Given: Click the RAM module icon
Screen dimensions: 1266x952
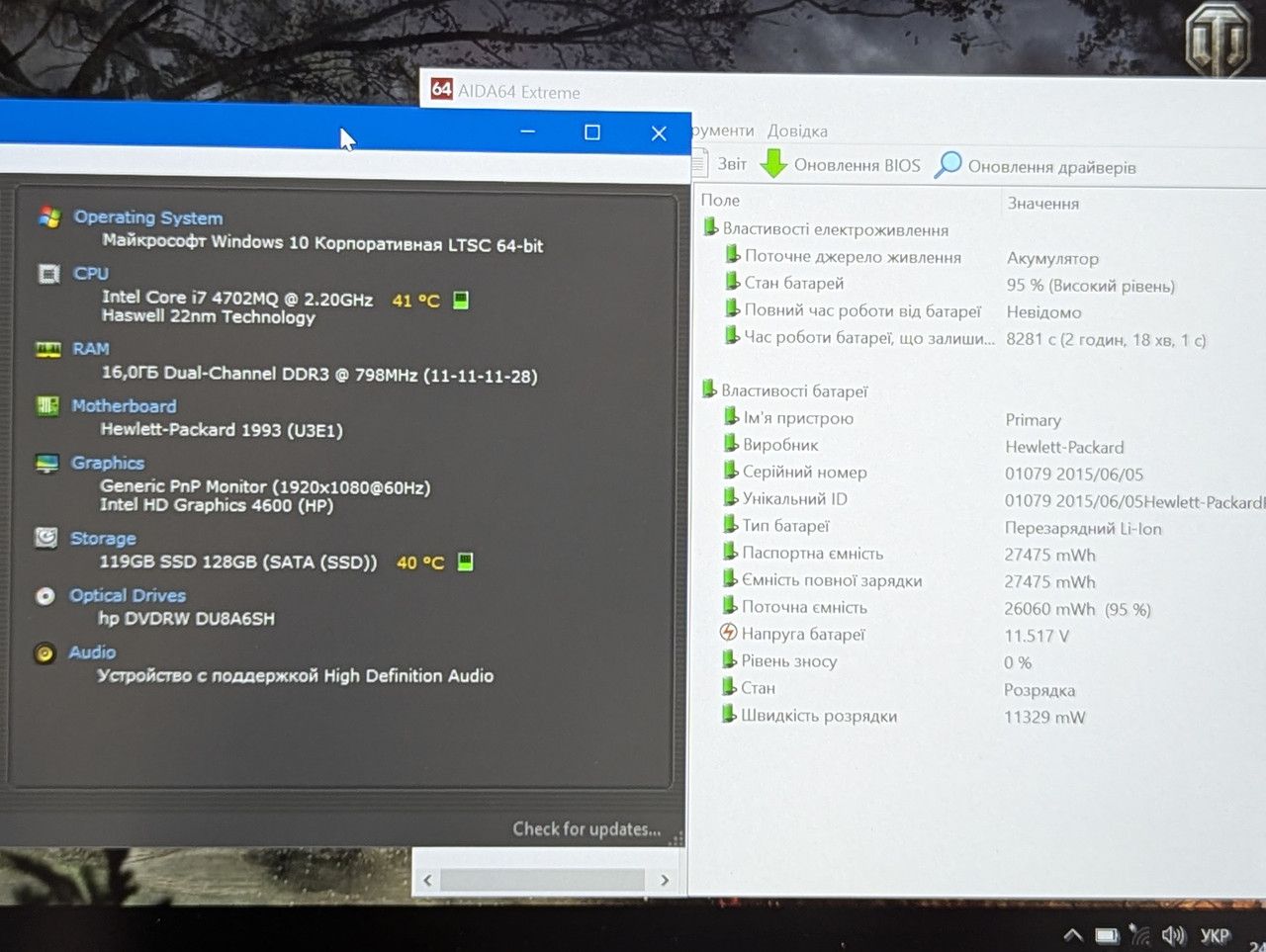Looking at the screenshot, I should coord(47,349).
